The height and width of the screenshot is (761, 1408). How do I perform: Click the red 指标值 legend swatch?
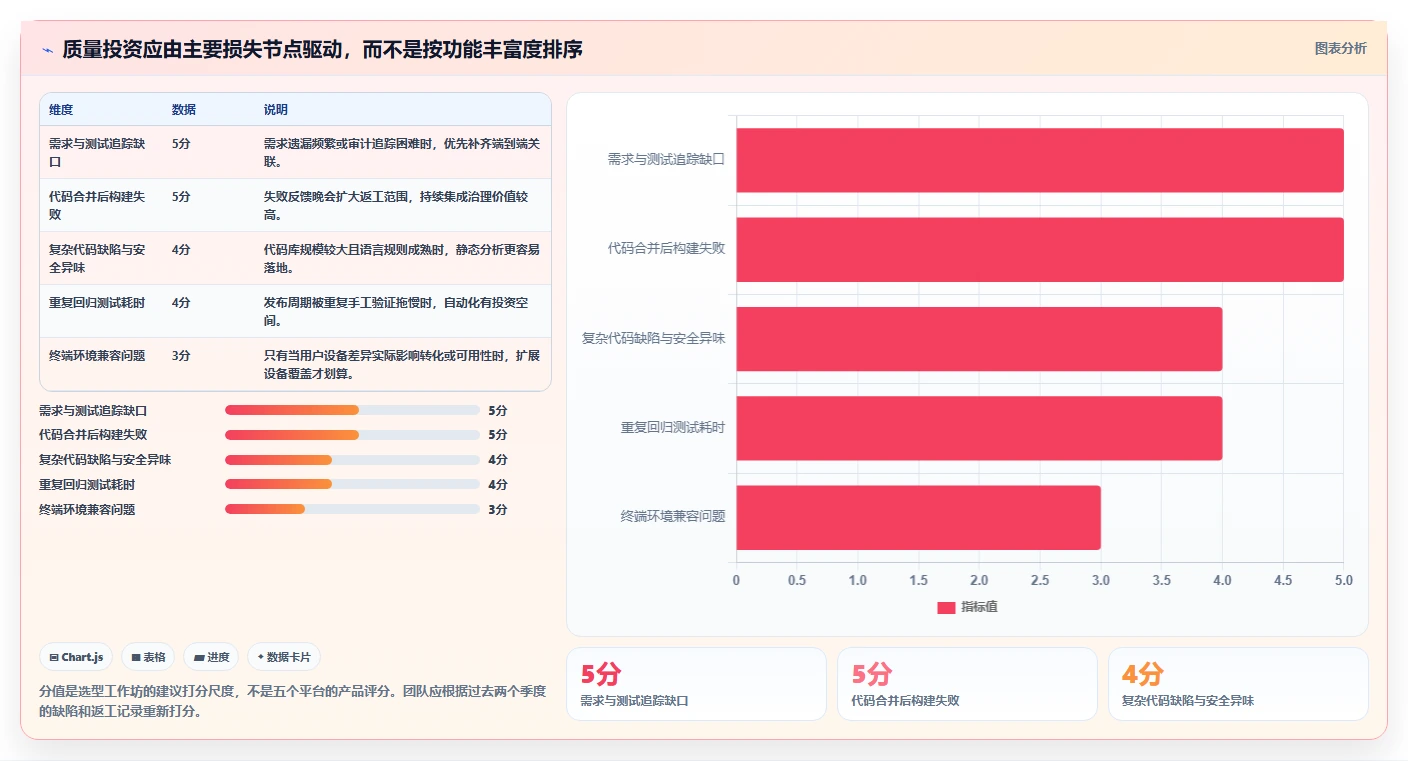click(x=946, y=608)
